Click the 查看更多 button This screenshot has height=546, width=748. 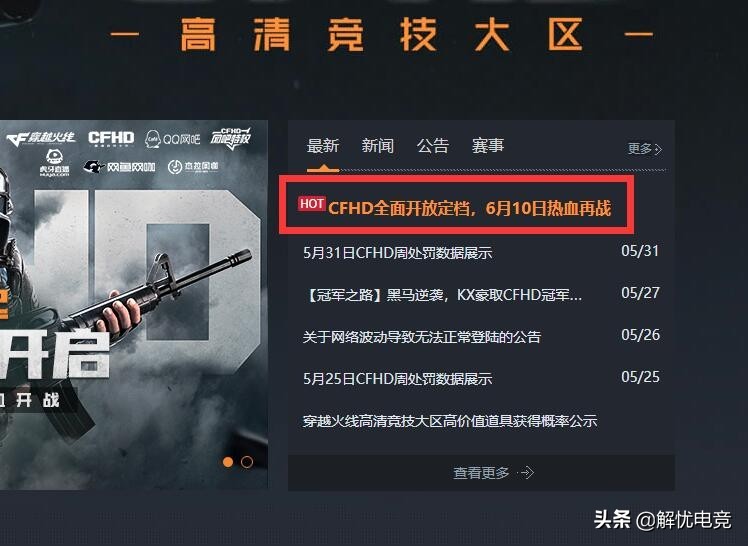[481, 473]
